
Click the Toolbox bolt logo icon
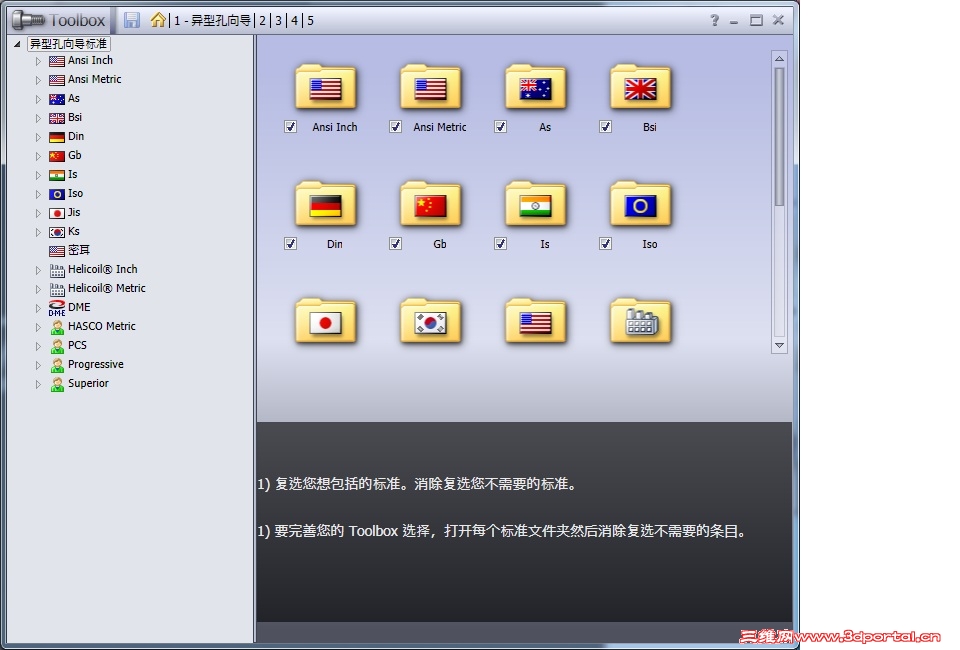[x=28, y=20]
